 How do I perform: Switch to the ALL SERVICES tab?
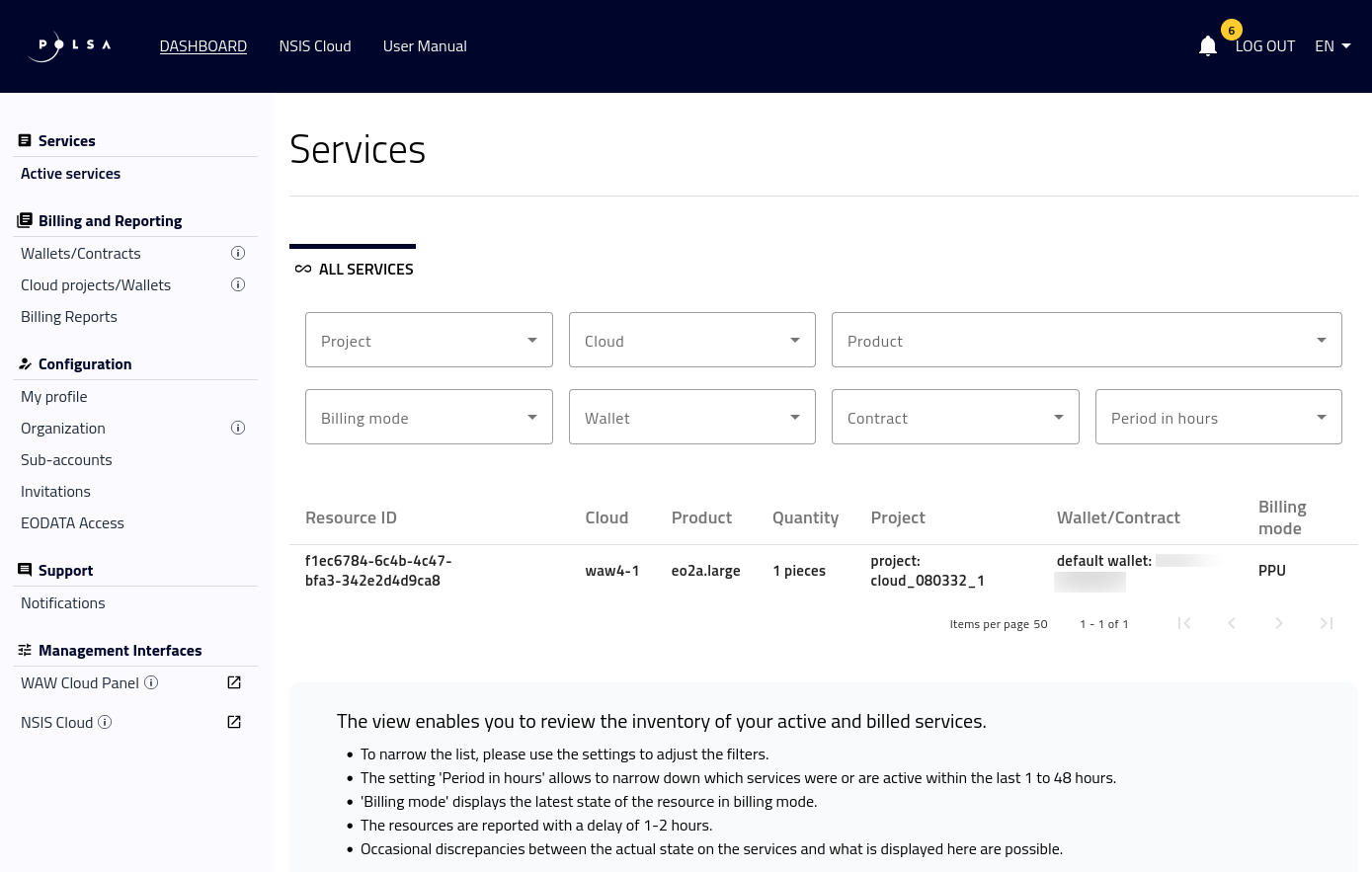[x=354, y=269]
